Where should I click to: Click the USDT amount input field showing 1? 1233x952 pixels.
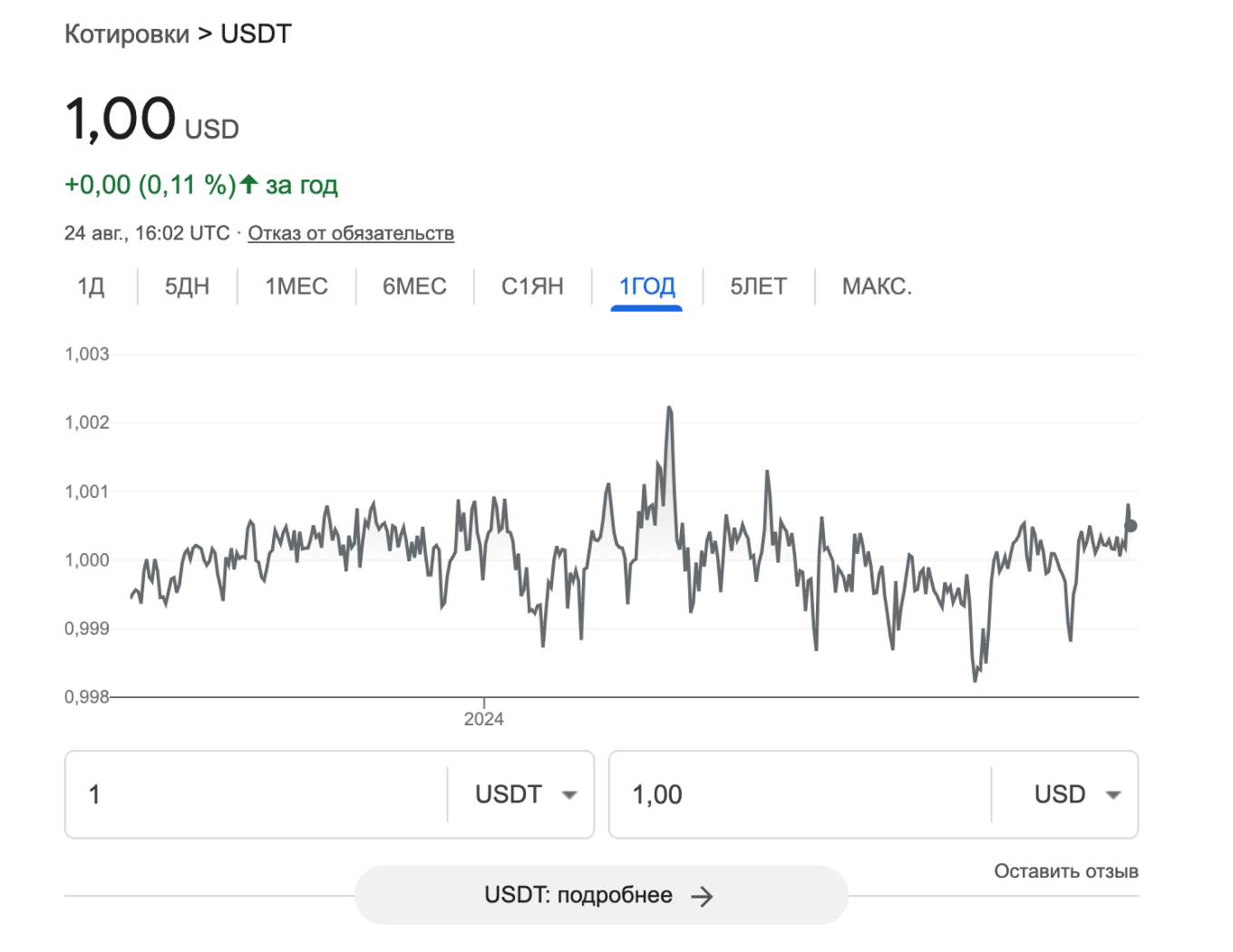pyautogui.click(x=254, y=794)
